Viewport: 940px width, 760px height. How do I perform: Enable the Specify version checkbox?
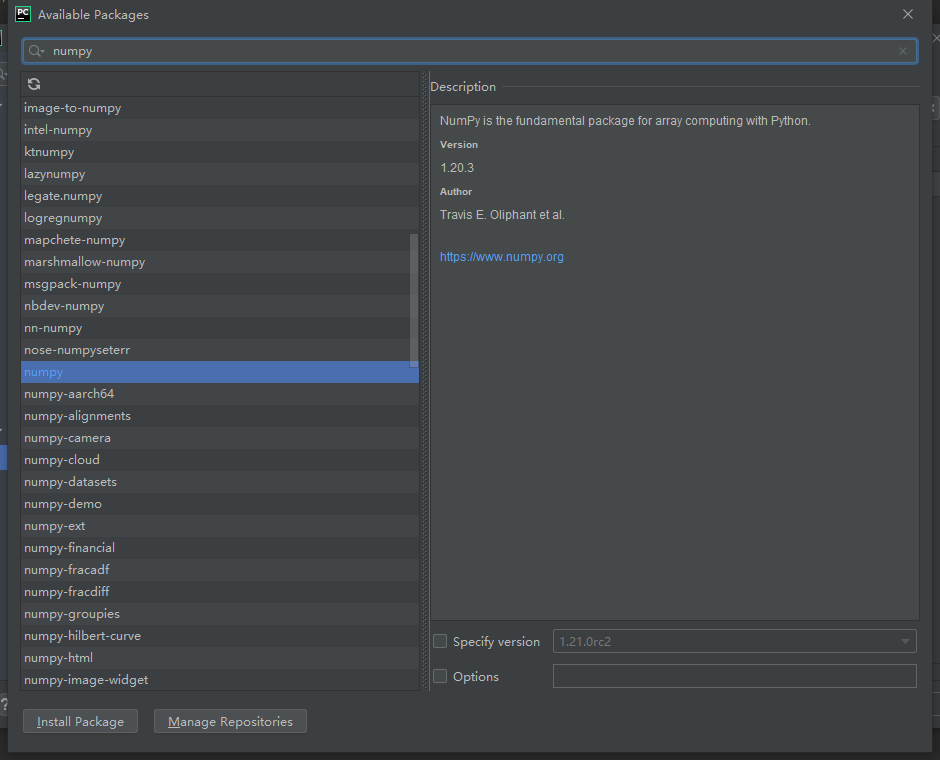point(440,641)
